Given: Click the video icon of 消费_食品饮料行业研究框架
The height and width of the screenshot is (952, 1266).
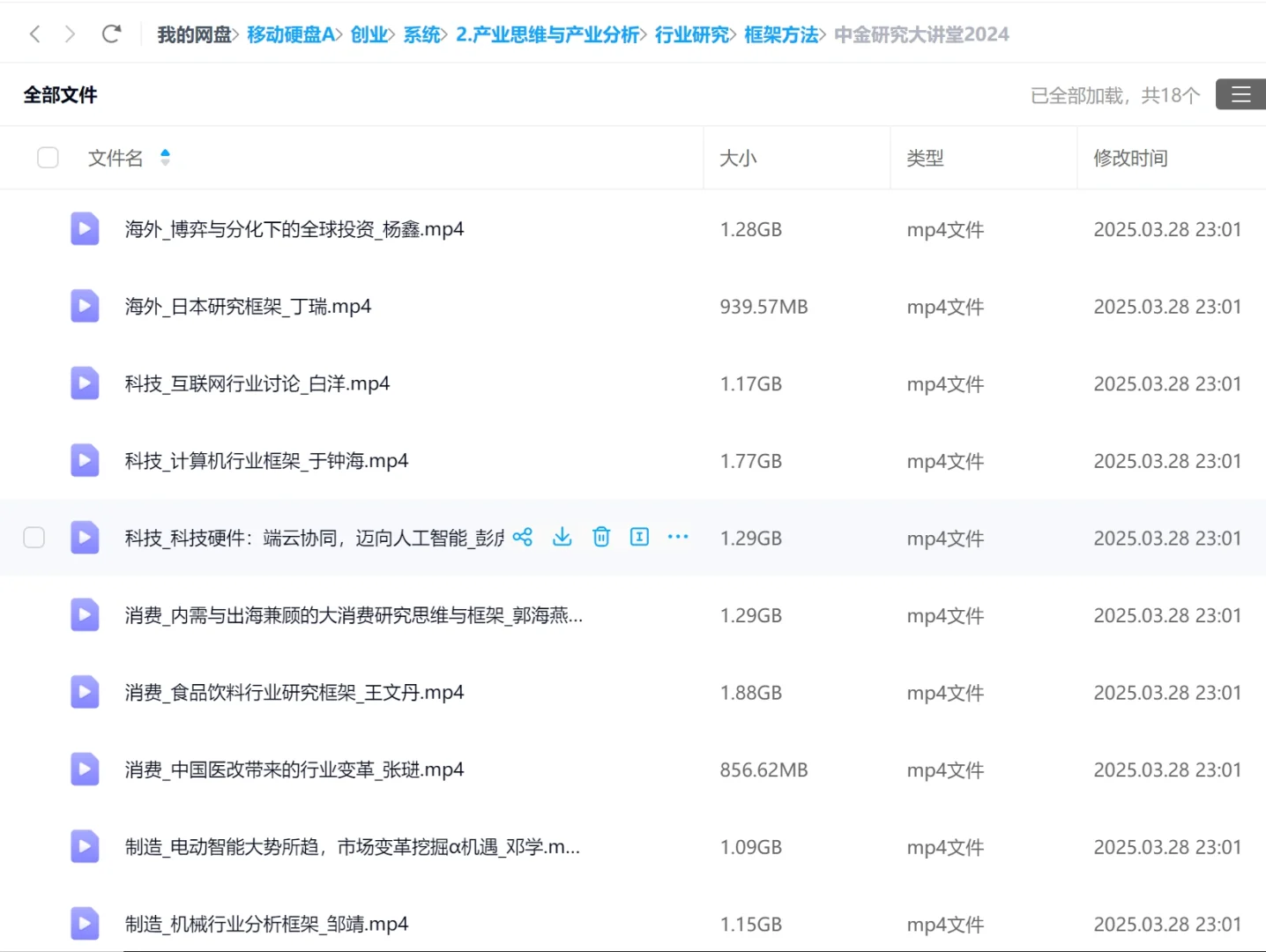Looking at the screenshot, I should (x=85, y=692).
